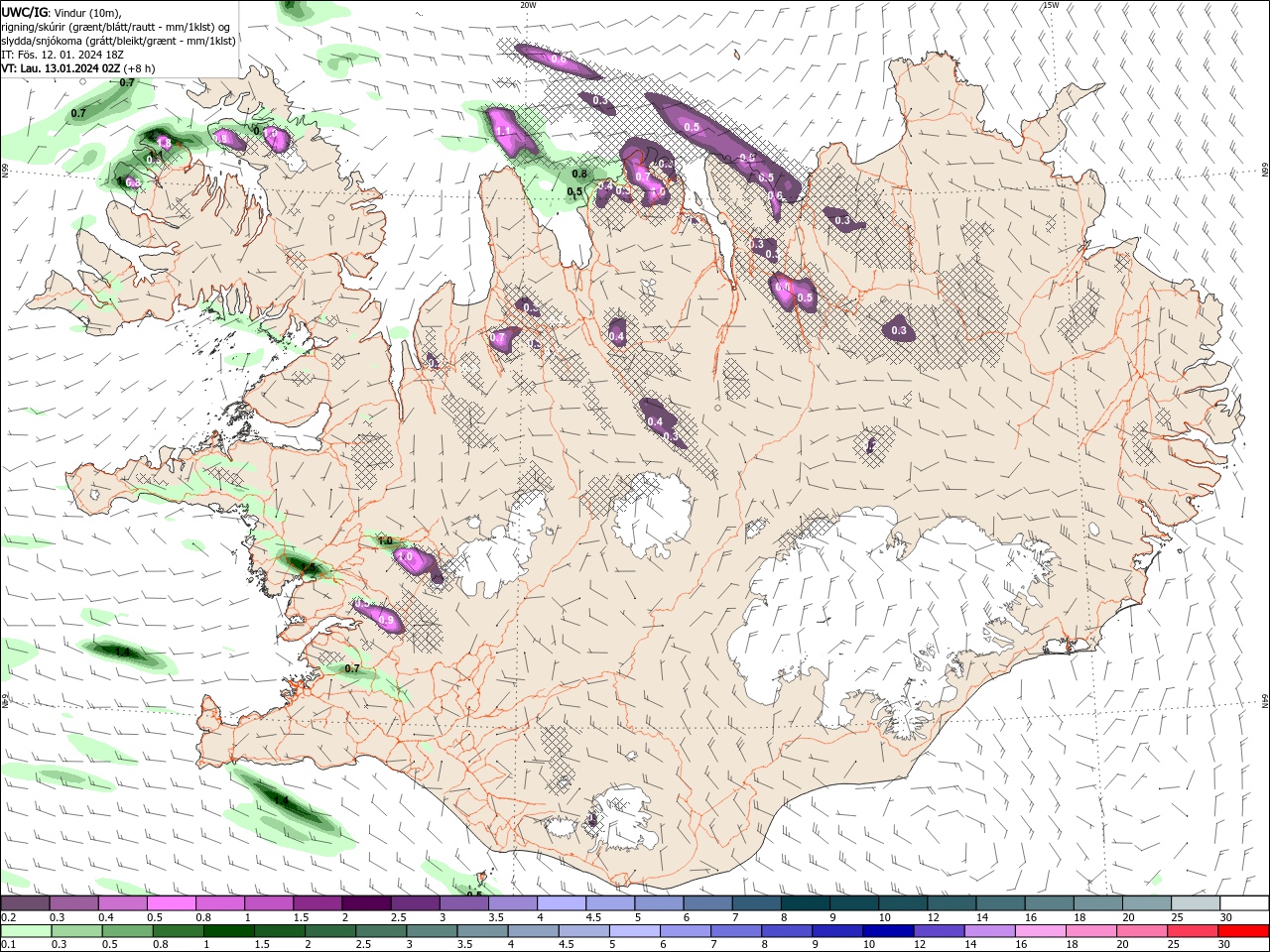This screenshot has width=1270, height=952.
Task: Select the darkest green 1–1.5 rain swatch
Action: (228, 931)
